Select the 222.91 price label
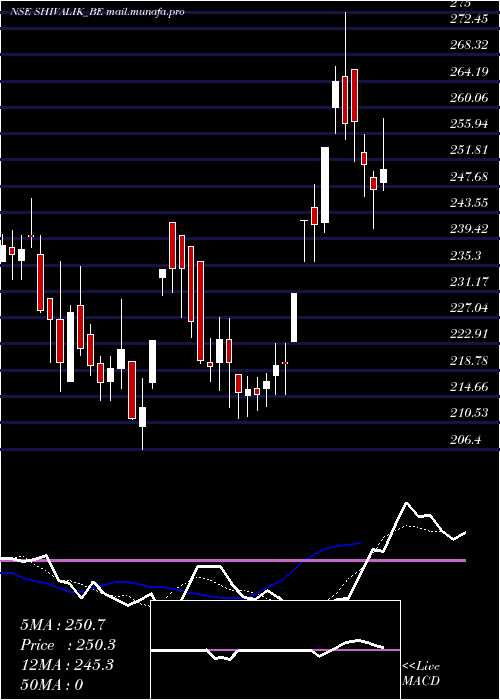 click(x=469, y=334)
